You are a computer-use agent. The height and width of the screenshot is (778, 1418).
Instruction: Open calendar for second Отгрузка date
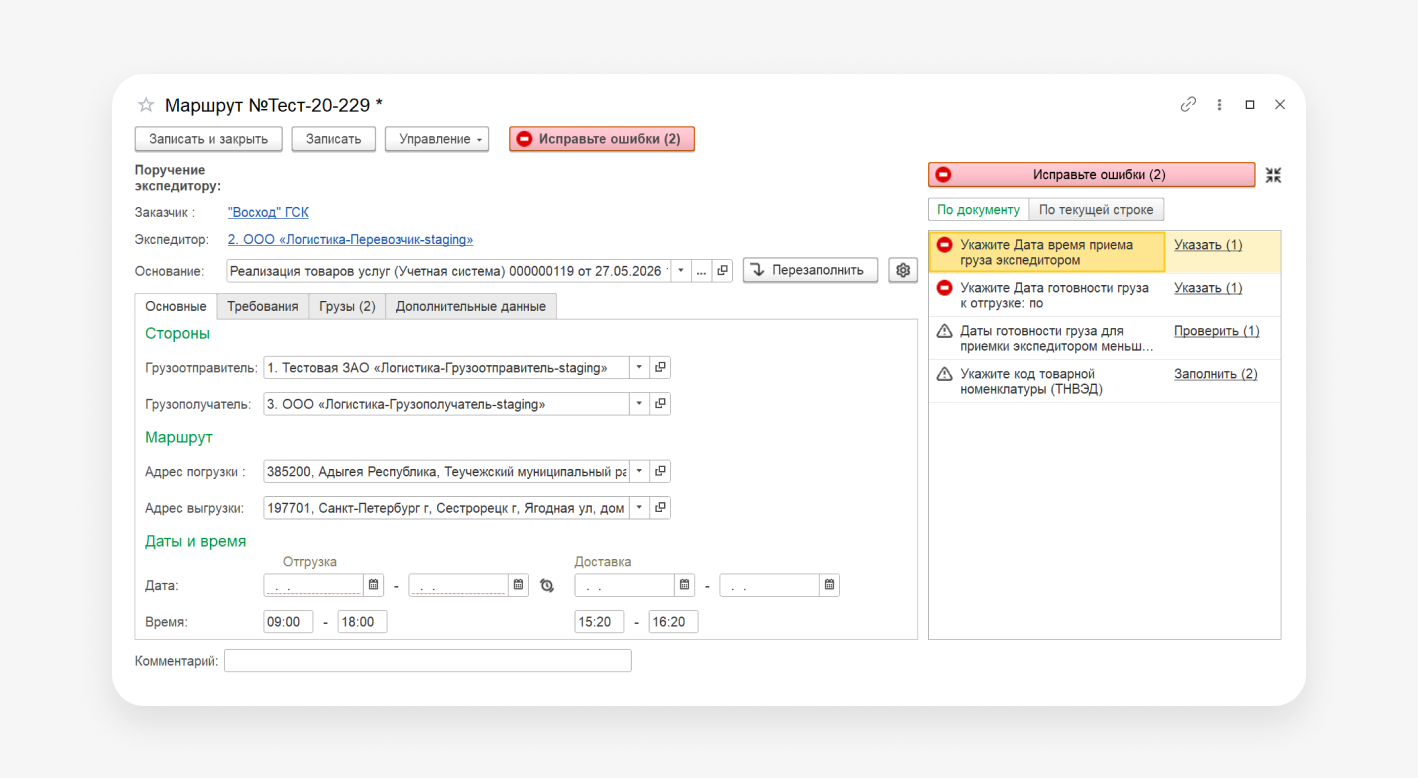(518, 585)
